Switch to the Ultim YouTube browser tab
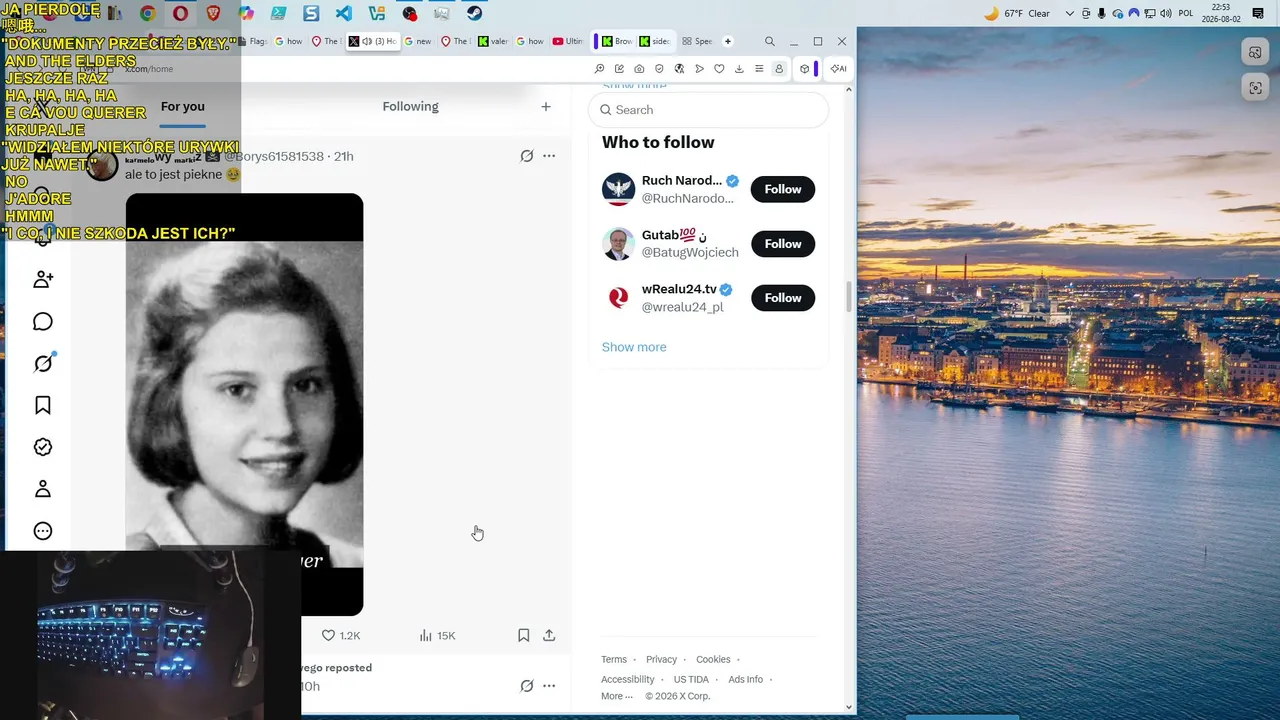This screenshot has width=1280, height=720. 568,41
